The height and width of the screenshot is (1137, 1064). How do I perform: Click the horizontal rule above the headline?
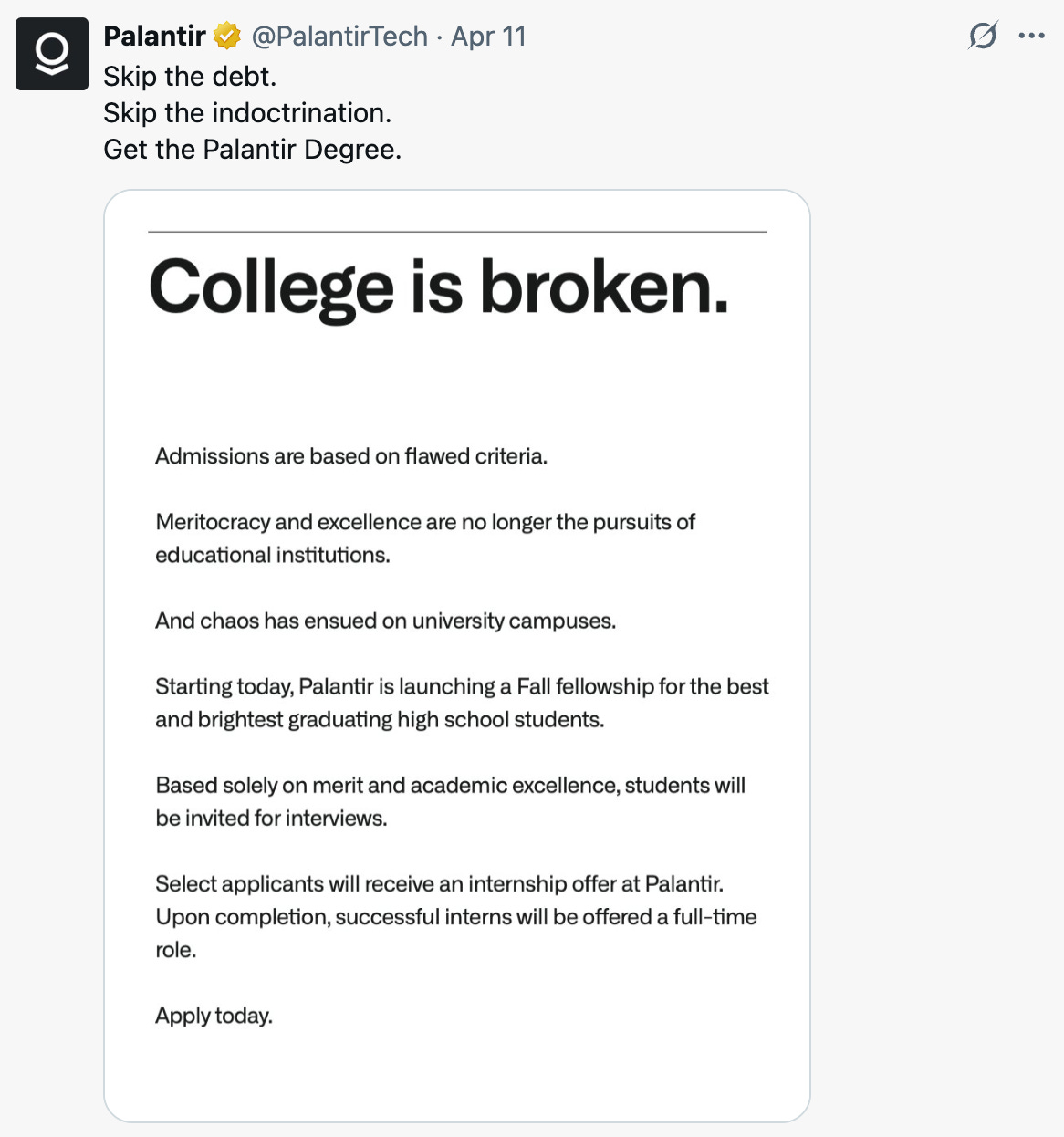(x=457, y=232)
